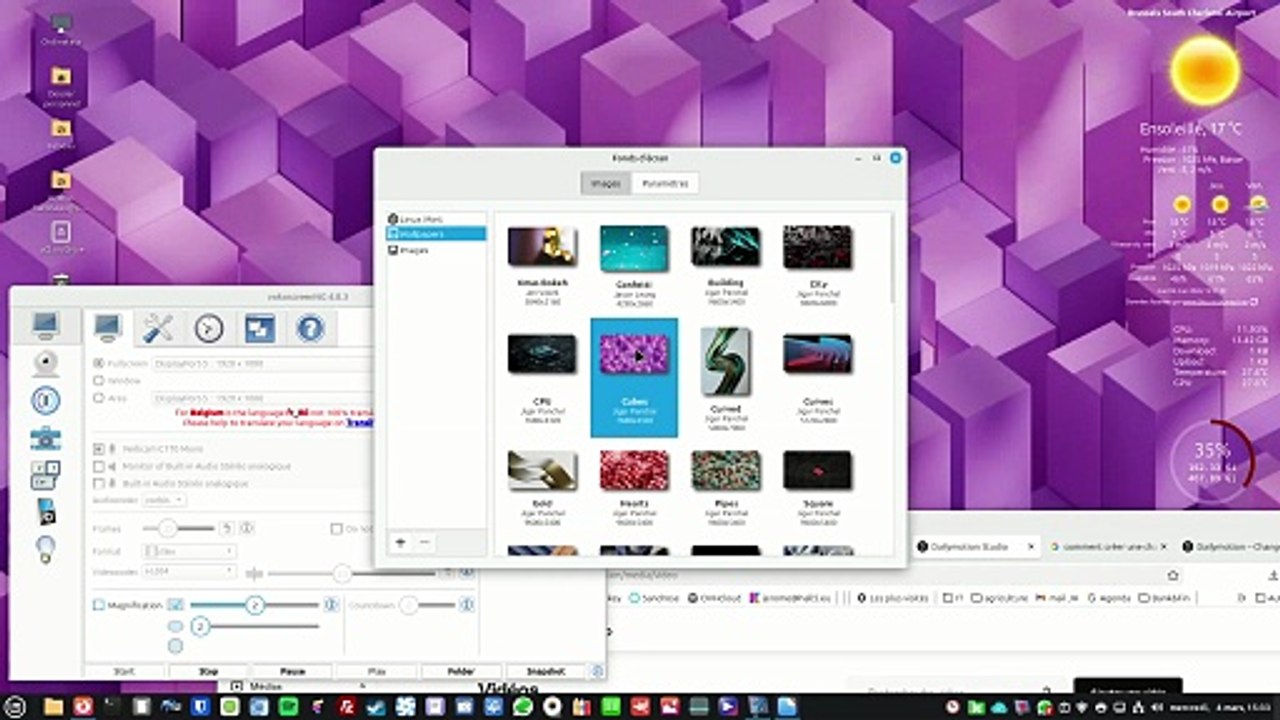Open the wrench and screwdriver settings tab
The width and height of the screenshot is (1280, 720).
pos(158,327)
